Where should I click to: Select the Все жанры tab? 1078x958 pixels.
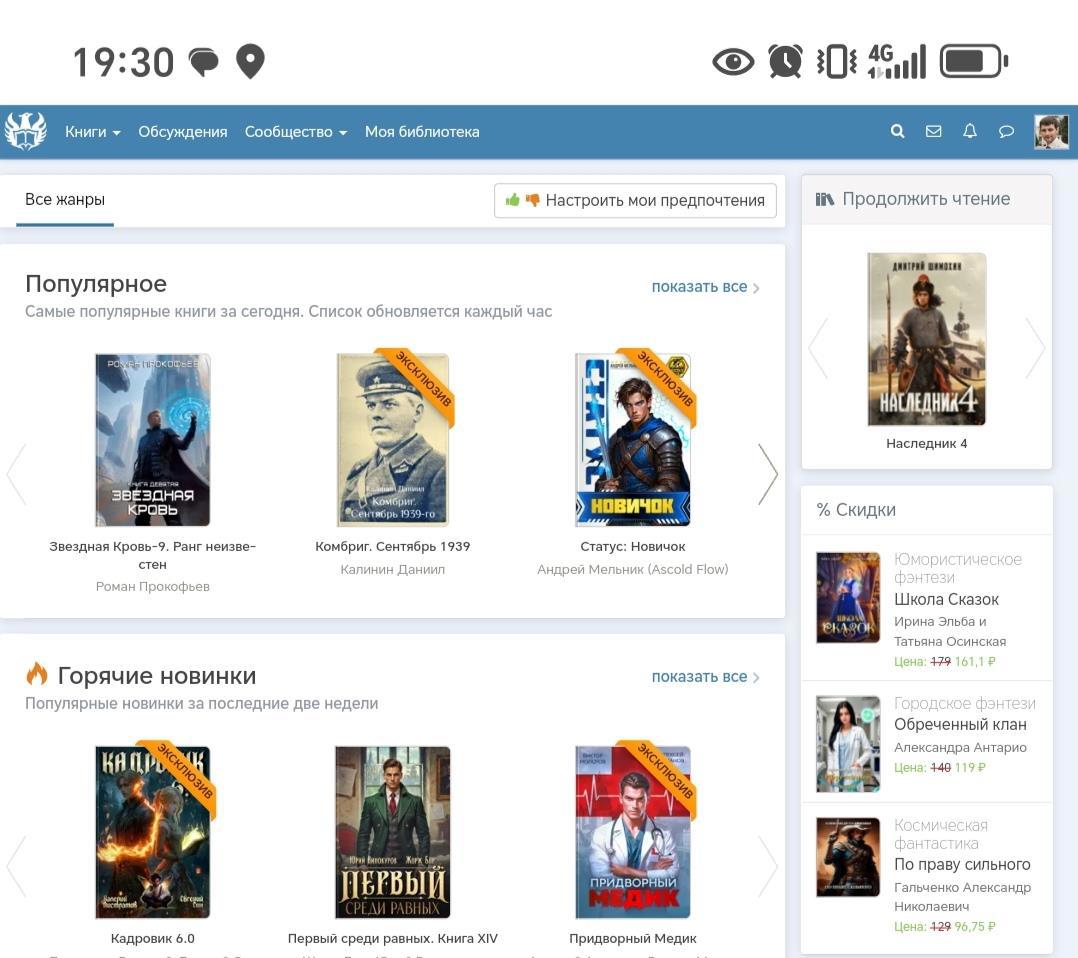point(65,200)
